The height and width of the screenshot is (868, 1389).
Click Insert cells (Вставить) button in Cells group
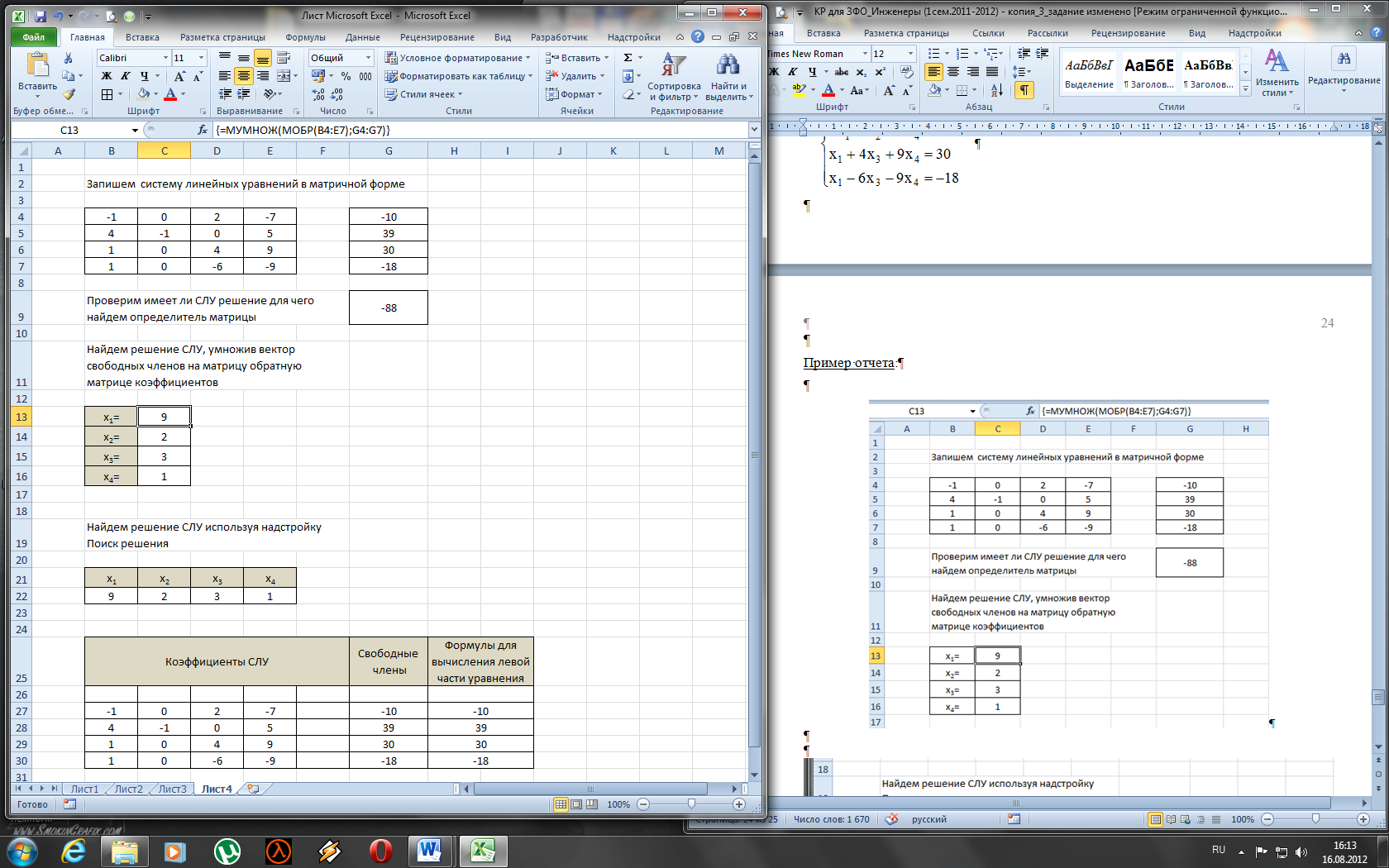pyautogui.click(x=576, y=58)
